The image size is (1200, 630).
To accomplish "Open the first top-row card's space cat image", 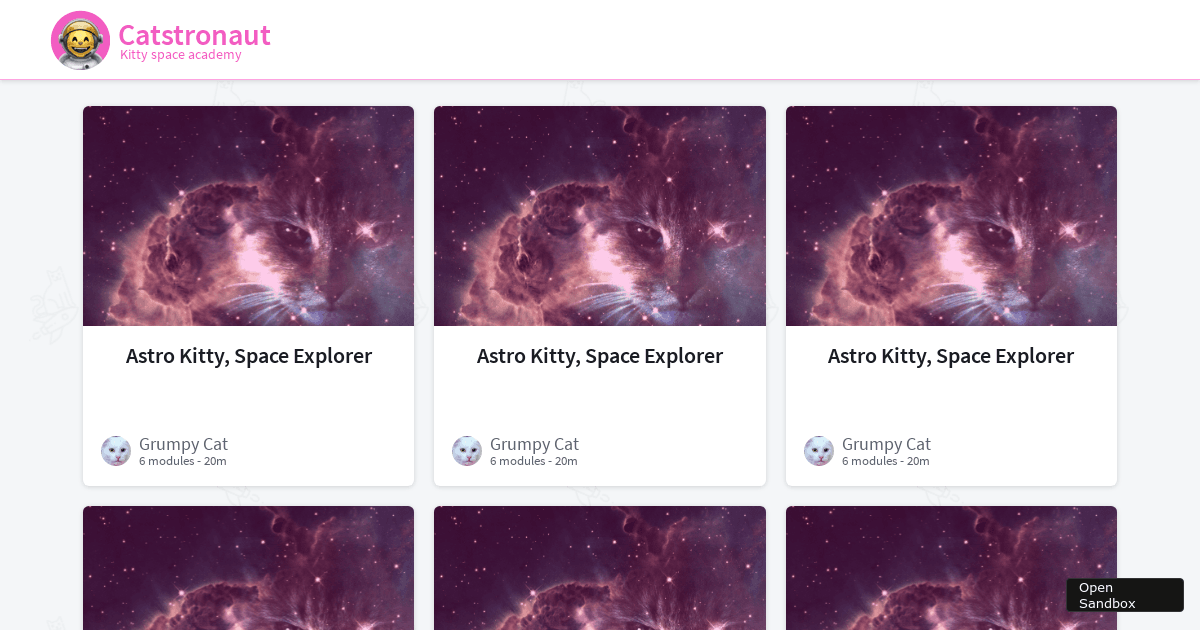I will pyautogui.click(x=248, y=216).
